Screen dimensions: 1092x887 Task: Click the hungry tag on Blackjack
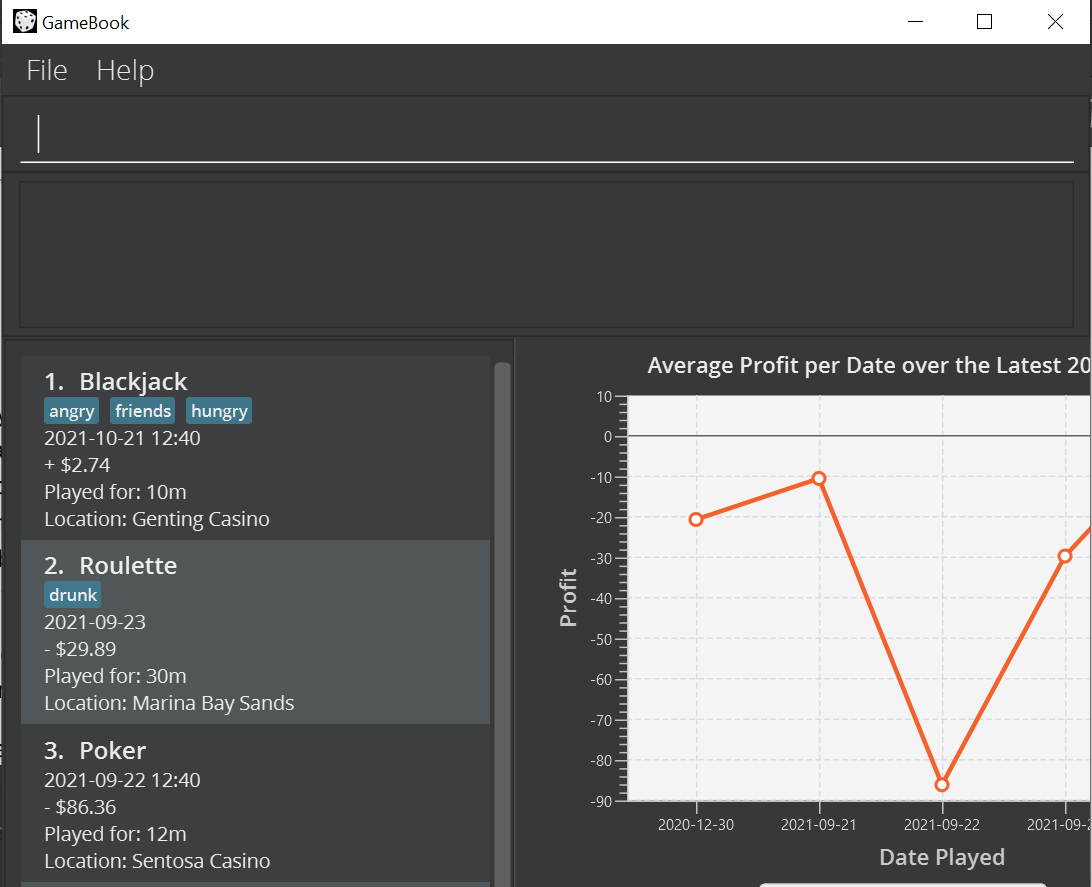(219, 411)
